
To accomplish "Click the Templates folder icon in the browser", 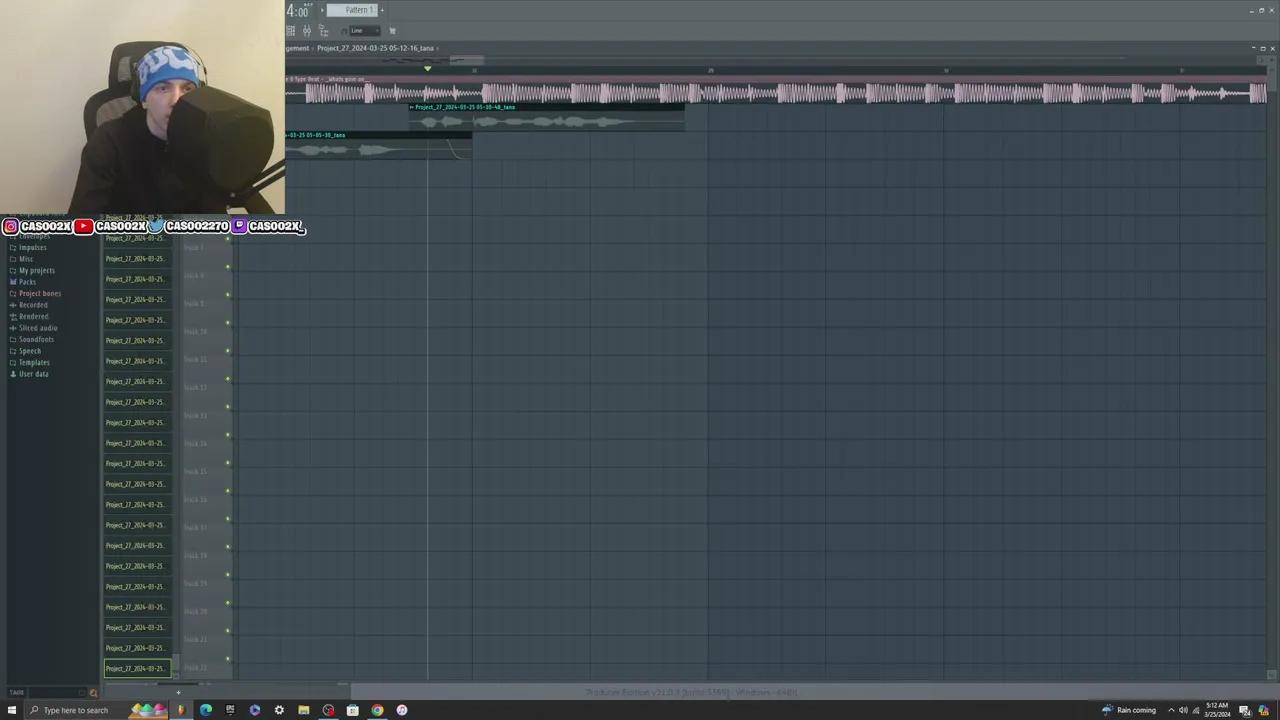I will pos(13,362).
